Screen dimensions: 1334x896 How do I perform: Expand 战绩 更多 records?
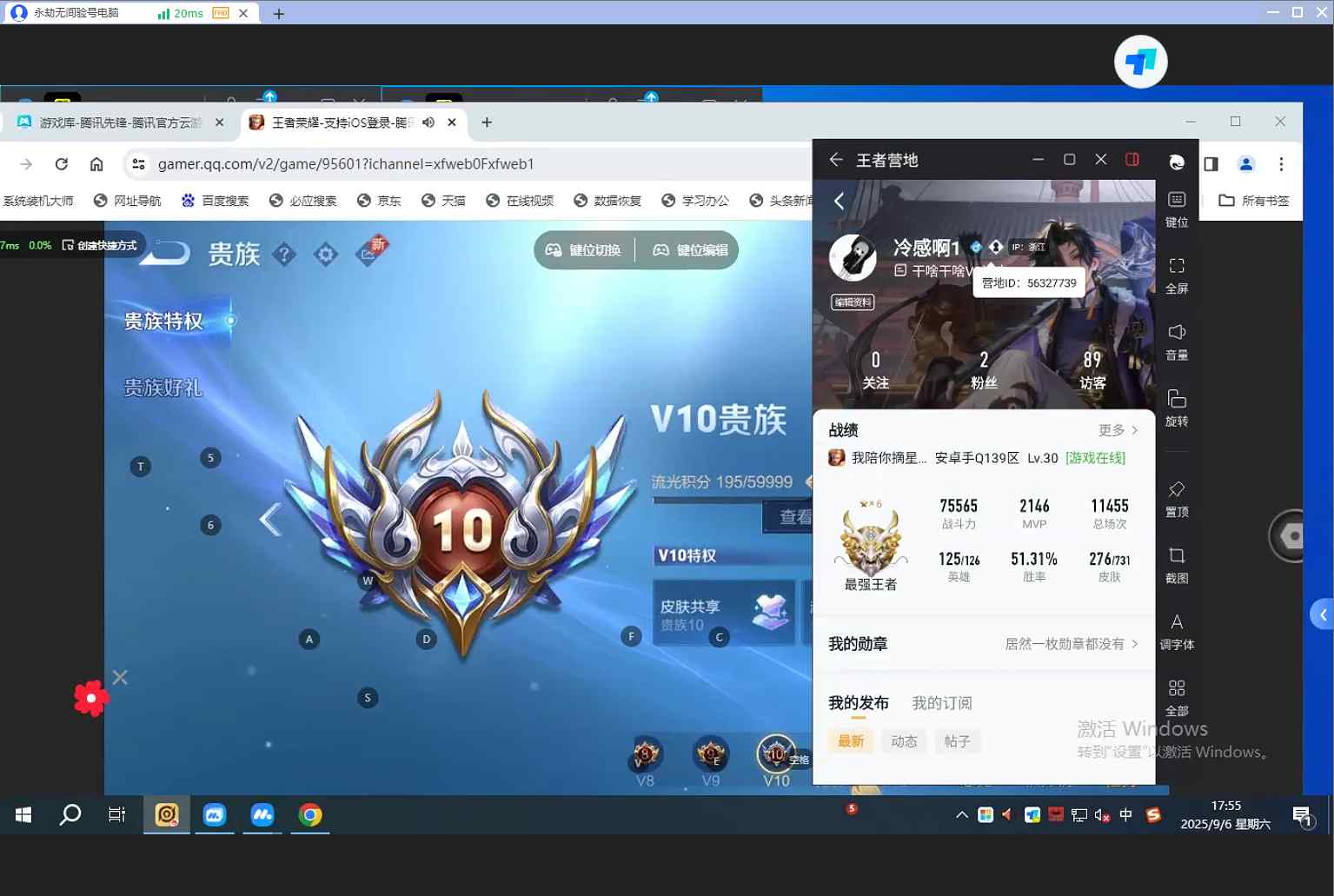(1118, 430)
